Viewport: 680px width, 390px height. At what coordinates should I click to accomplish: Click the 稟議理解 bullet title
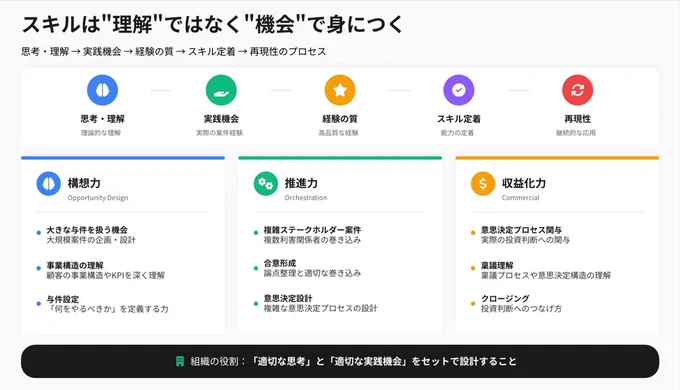point(497,265)
